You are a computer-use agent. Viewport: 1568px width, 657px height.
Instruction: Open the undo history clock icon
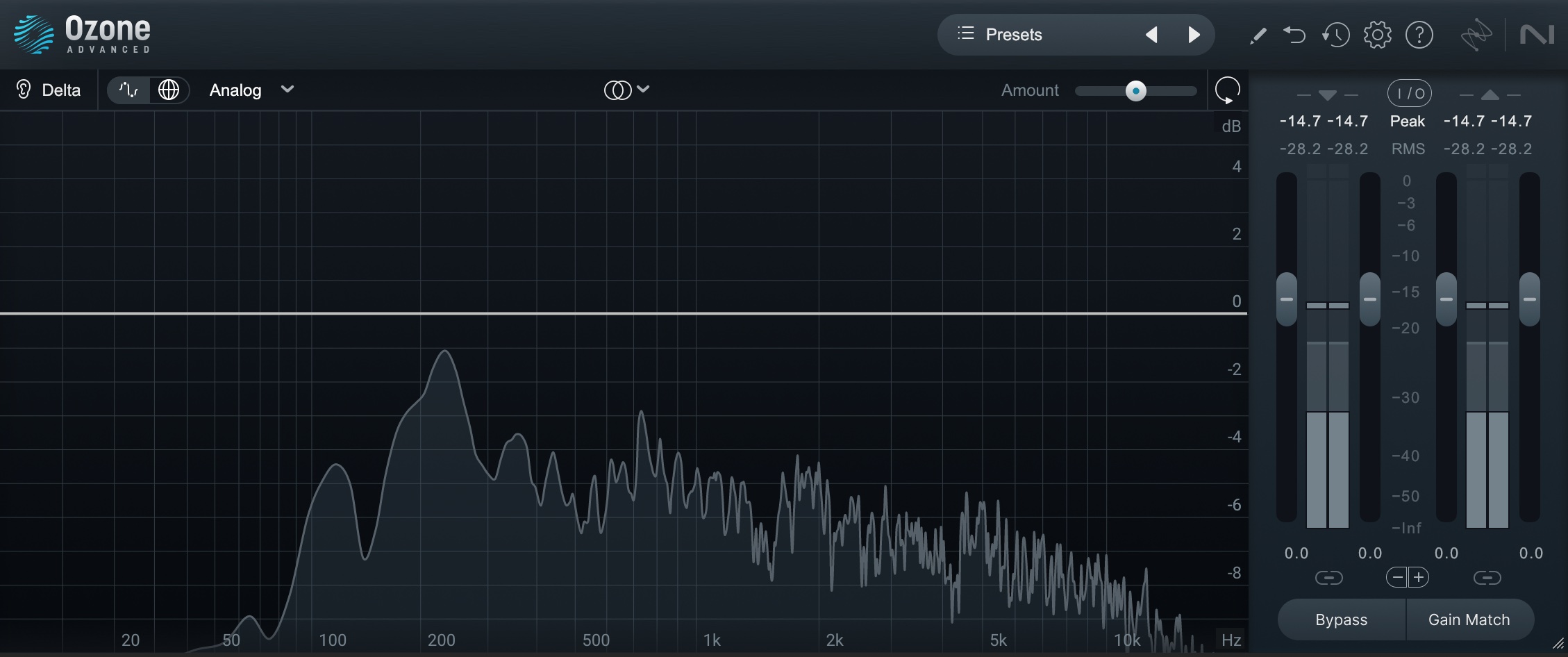1335,35
